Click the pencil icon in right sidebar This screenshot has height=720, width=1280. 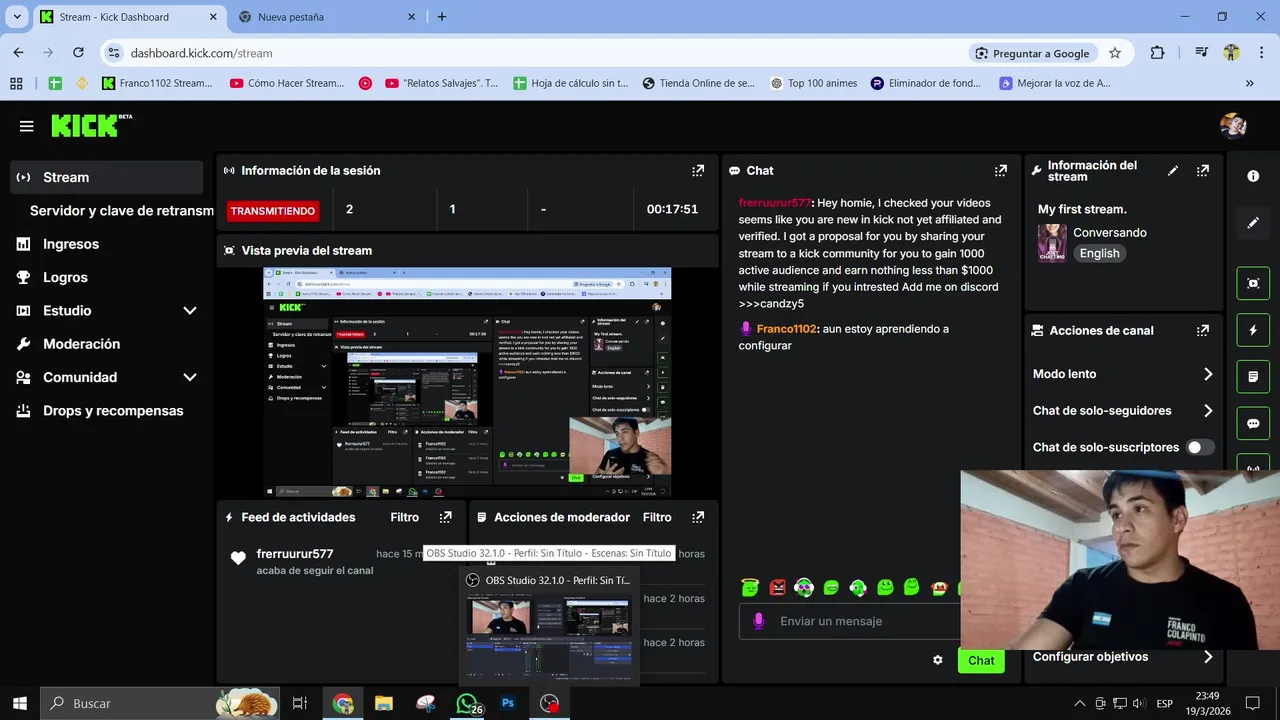[x=1253, y=223]
